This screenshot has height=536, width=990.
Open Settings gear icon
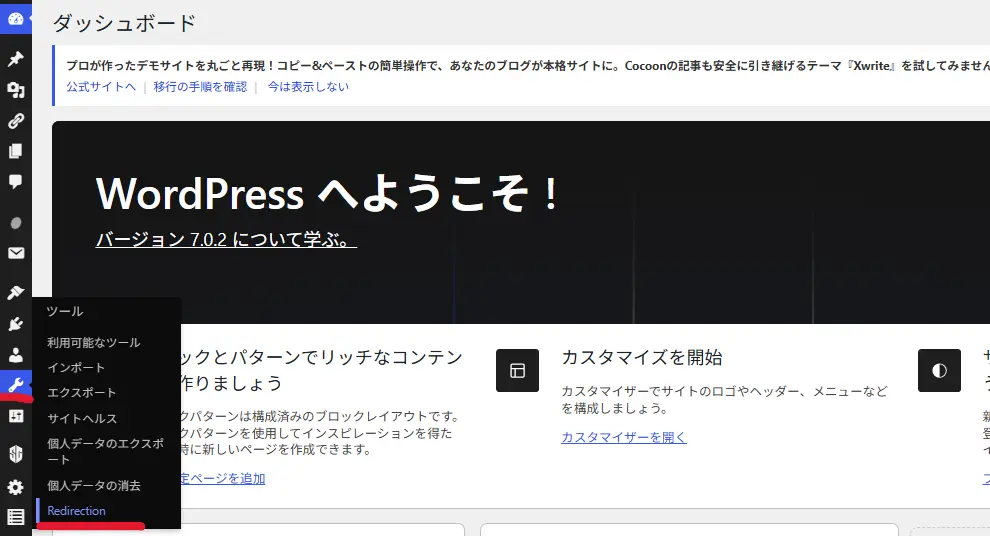[x=16, y=487]
